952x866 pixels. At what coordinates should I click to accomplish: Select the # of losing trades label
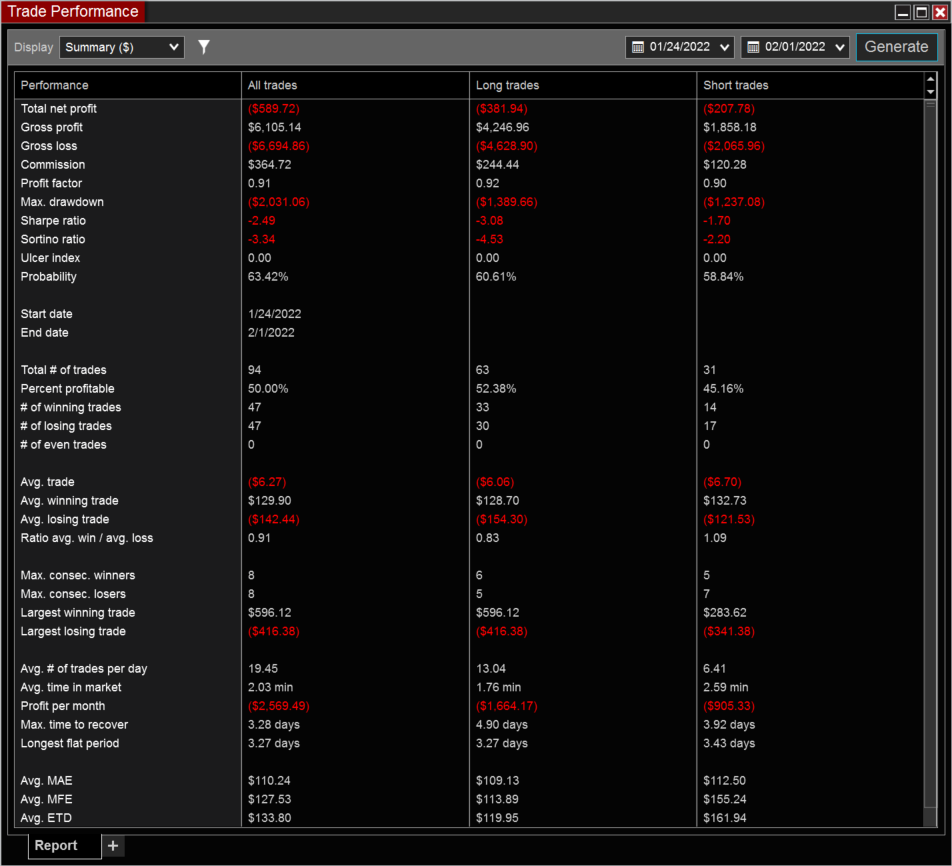tap(66, 426)
